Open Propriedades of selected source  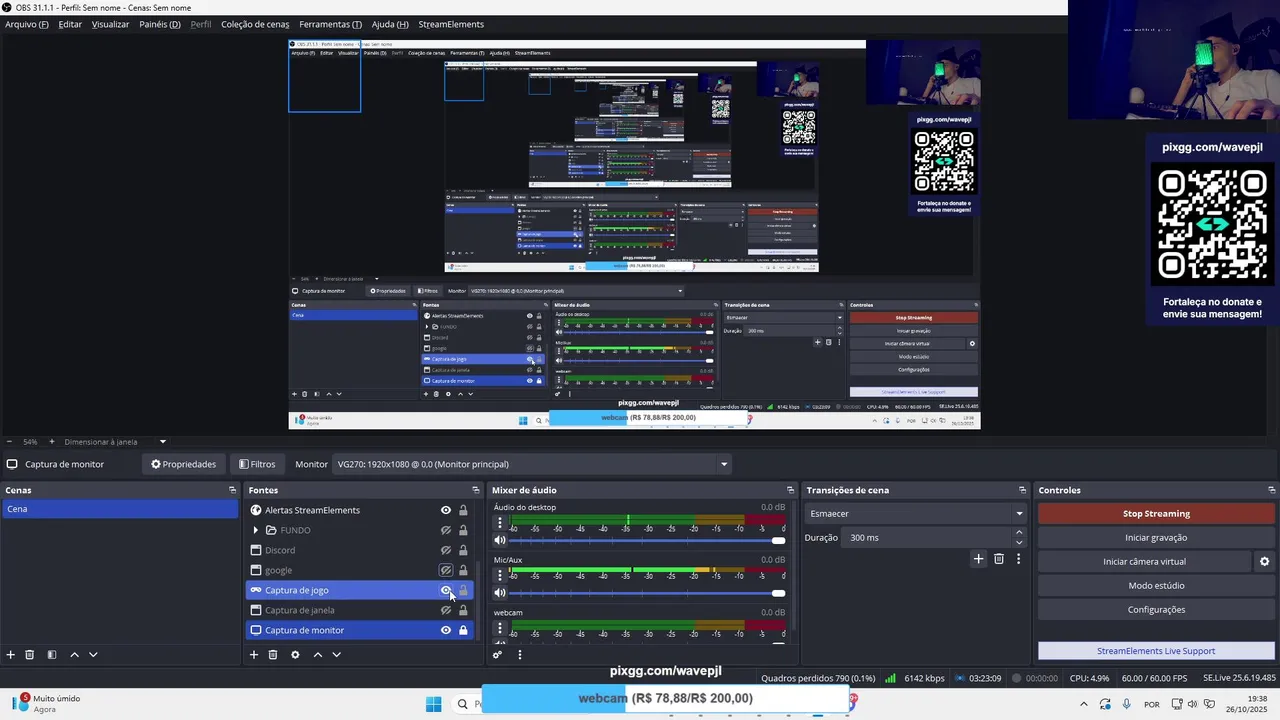click(183, 464)
